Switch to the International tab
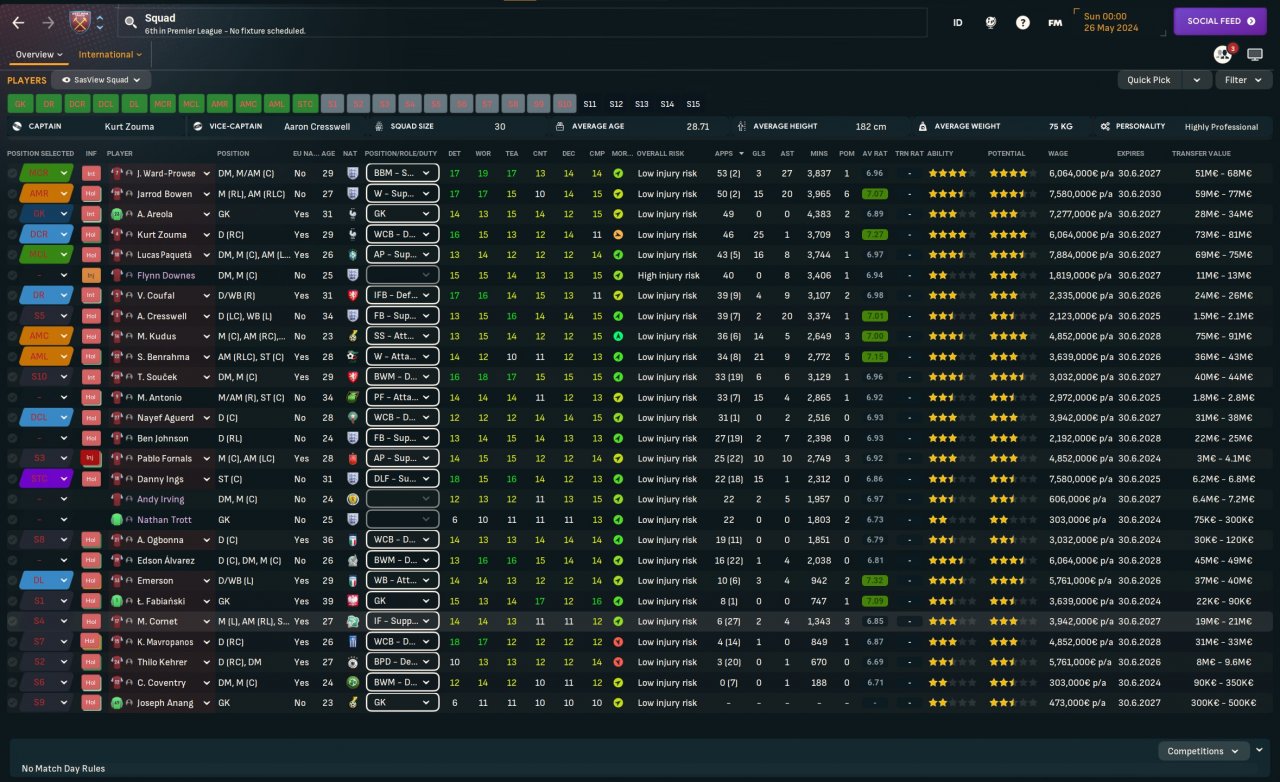Image resolution: width=1280 pixels, height=782 pixels. 110,54
